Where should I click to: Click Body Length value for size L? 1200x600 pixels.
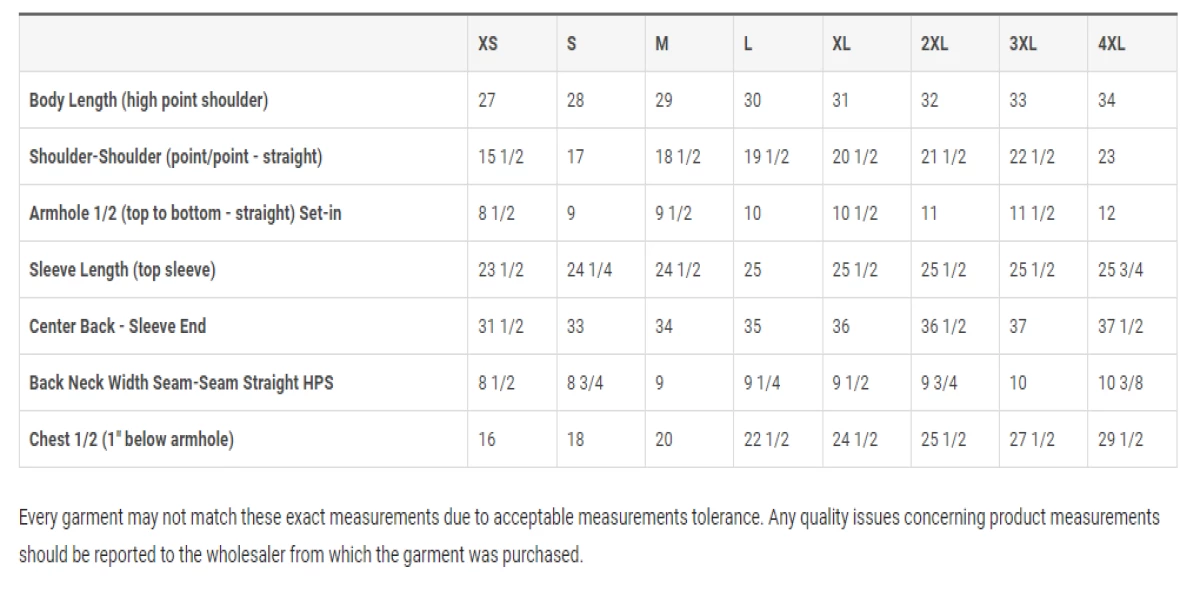tap(752, 100)
